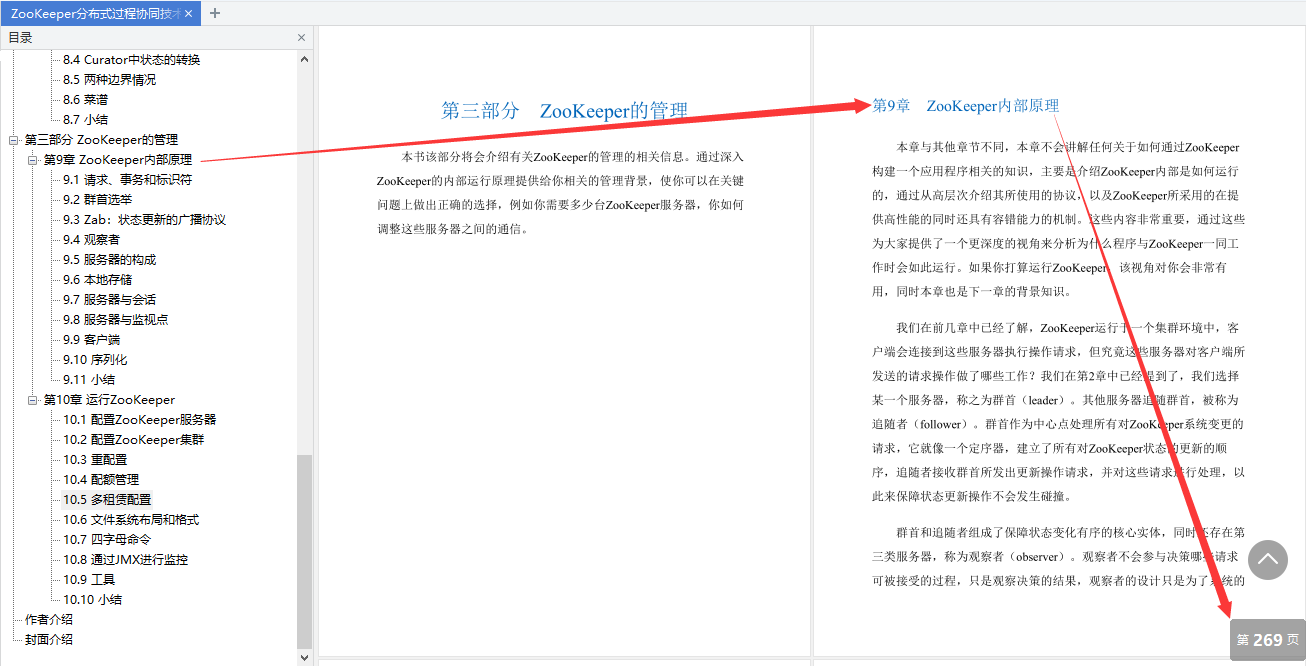This screenshot has width=1306, height=666.
Task: Open a new tab with plus icon
Action: pyautogui.click(x=215, y=13)
